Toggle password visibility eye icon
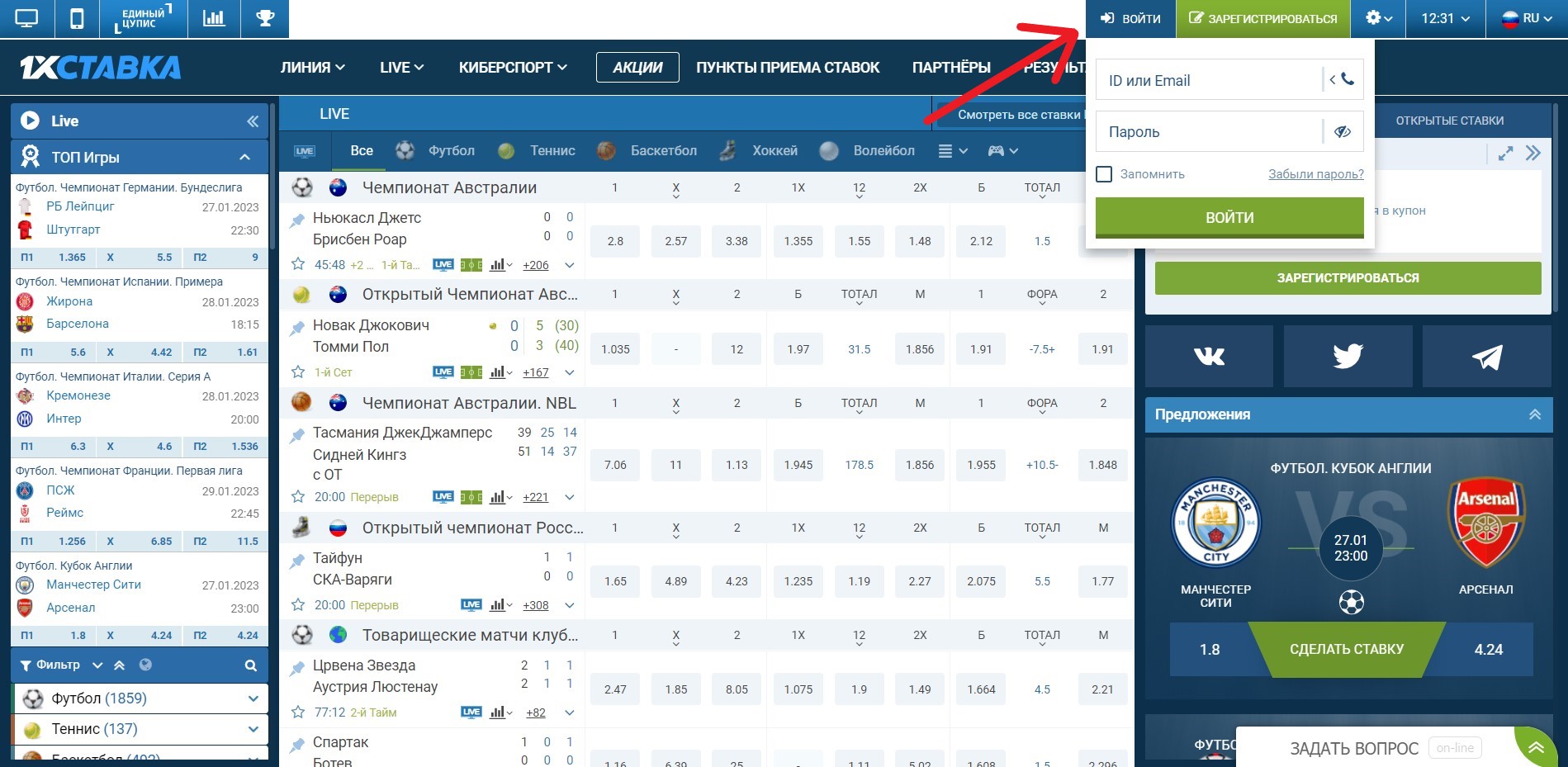 [x=1343, y=131]
